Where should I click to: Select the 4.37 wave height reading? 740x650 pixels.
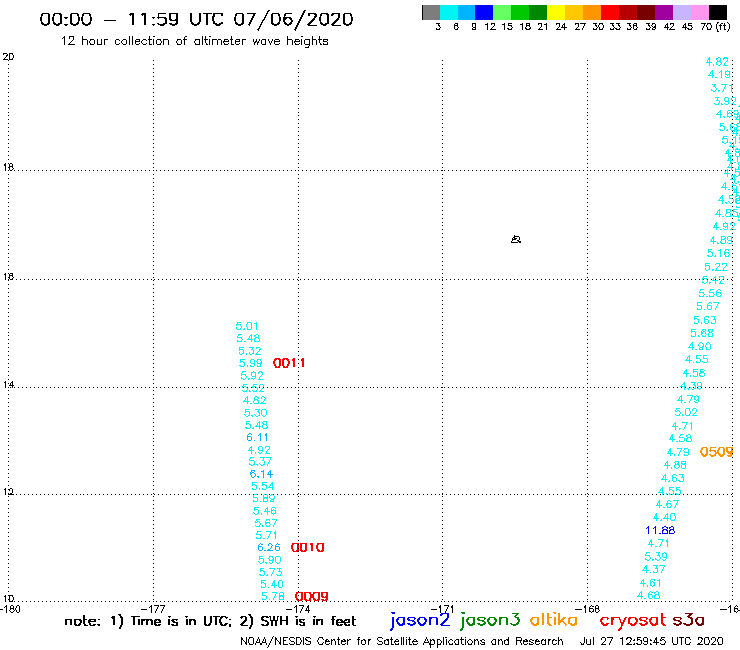654,569
